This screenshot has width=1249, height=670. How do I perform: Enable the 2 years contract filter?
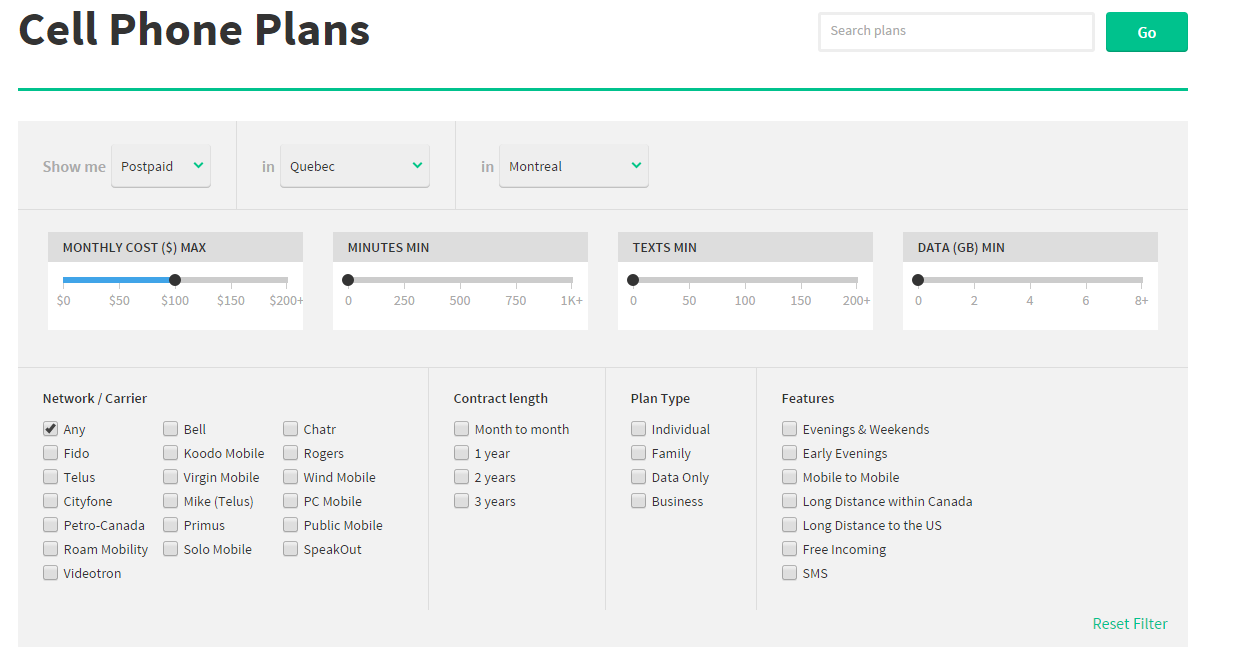click(461, 477)
